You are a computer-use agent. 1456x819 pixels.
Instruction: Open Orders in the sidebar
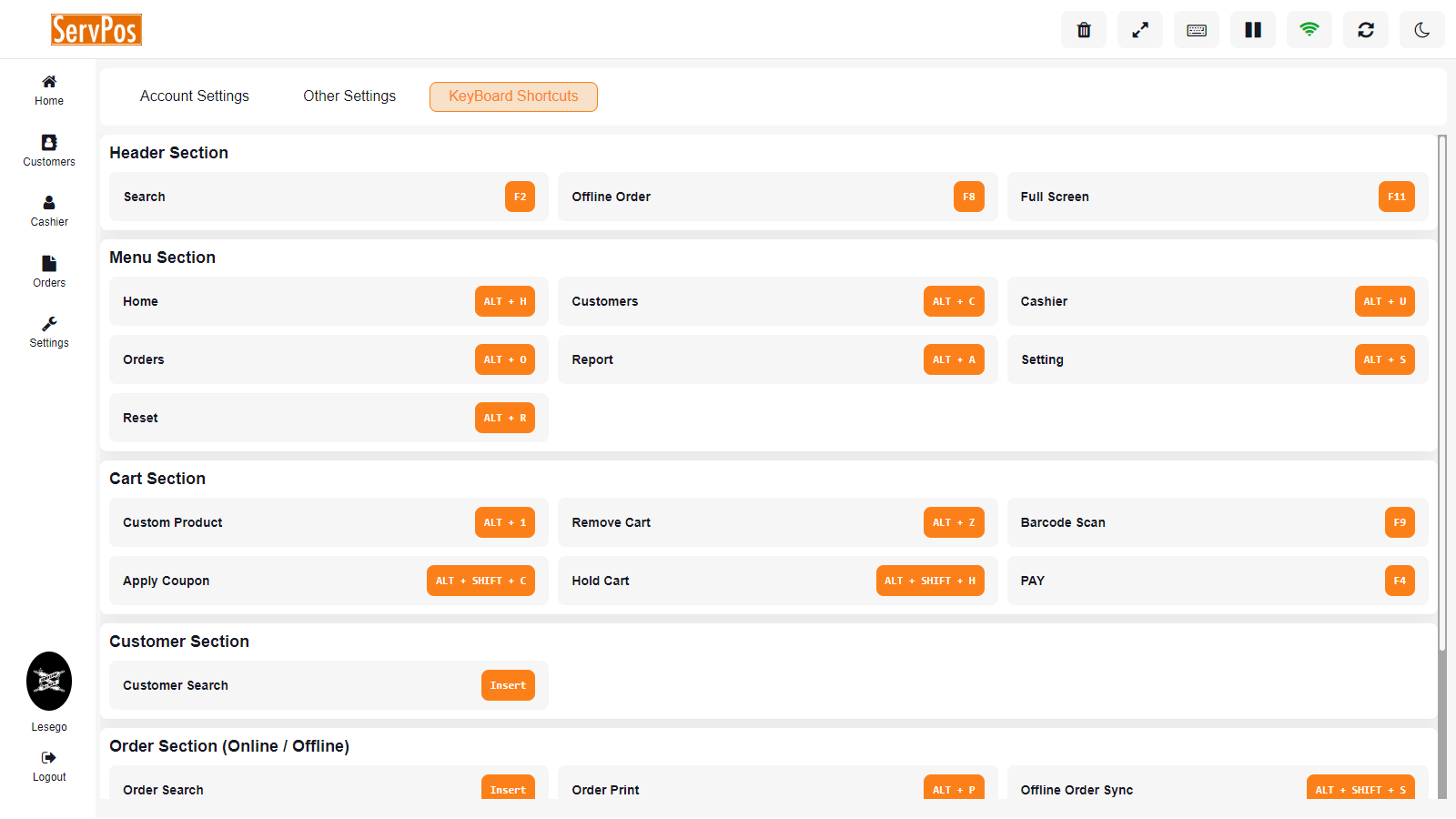point(49,272)
